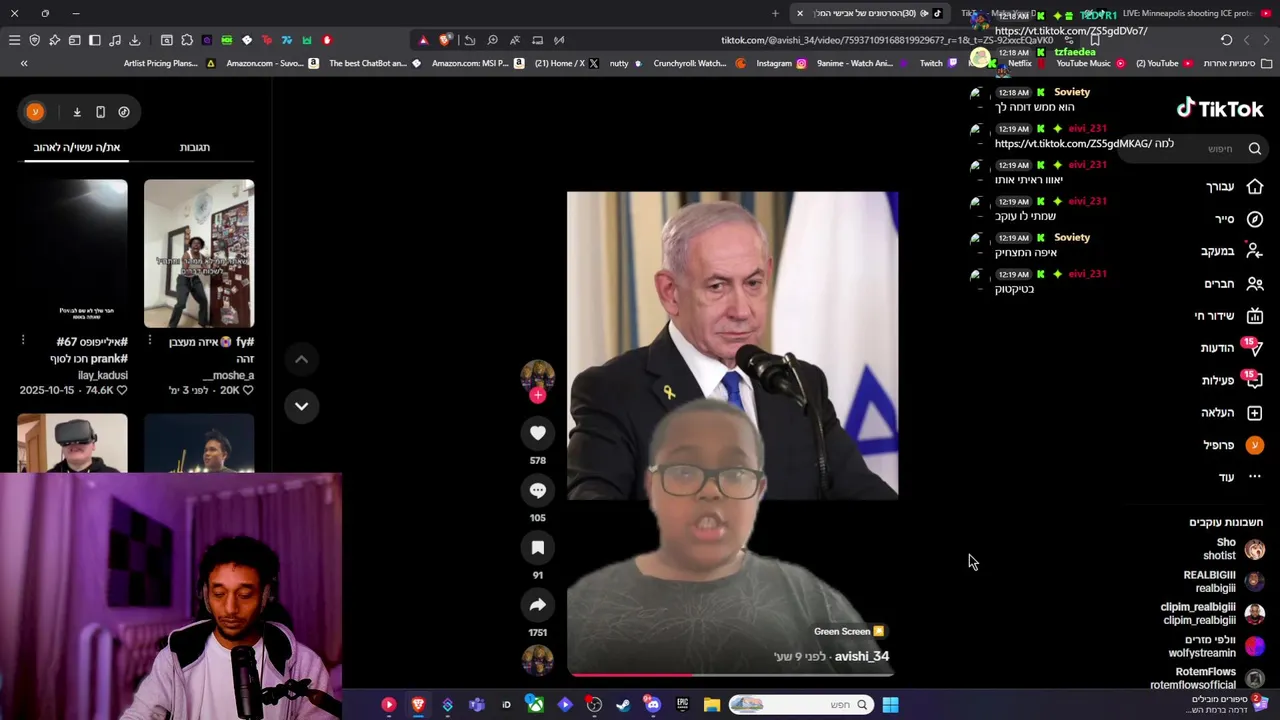Go to the next video arrow
Viewport: 1280px width, 720px height.
(301, 406)
